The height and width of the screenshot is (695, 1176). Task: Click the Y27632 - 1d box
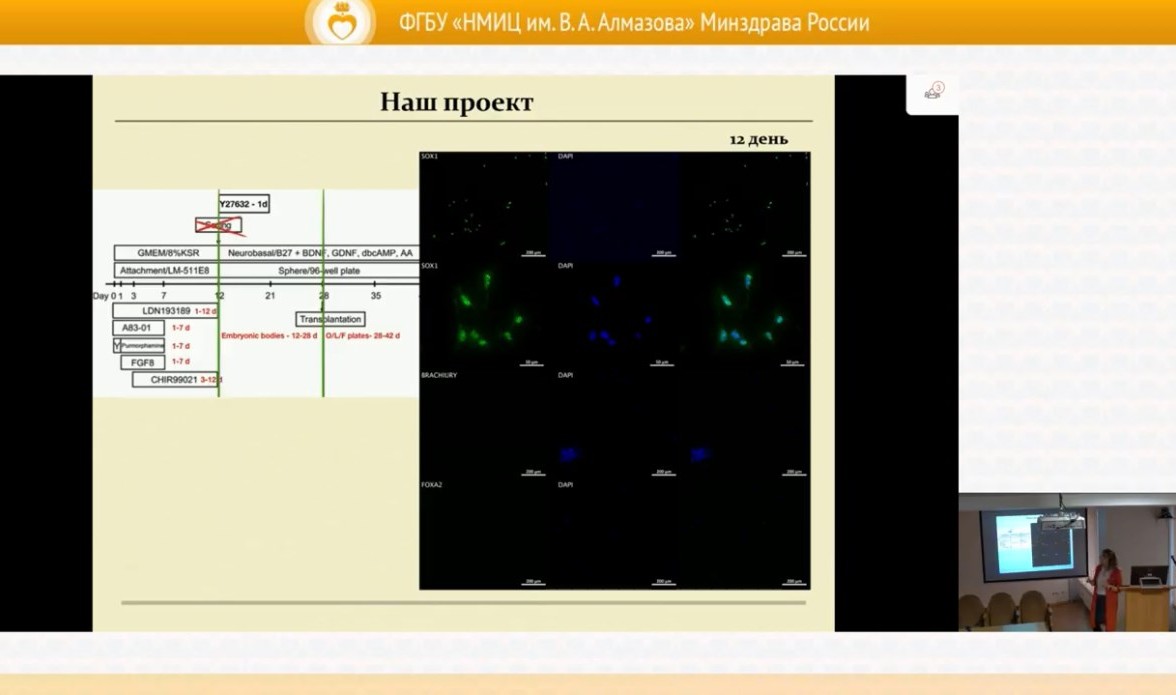[244, 204]
